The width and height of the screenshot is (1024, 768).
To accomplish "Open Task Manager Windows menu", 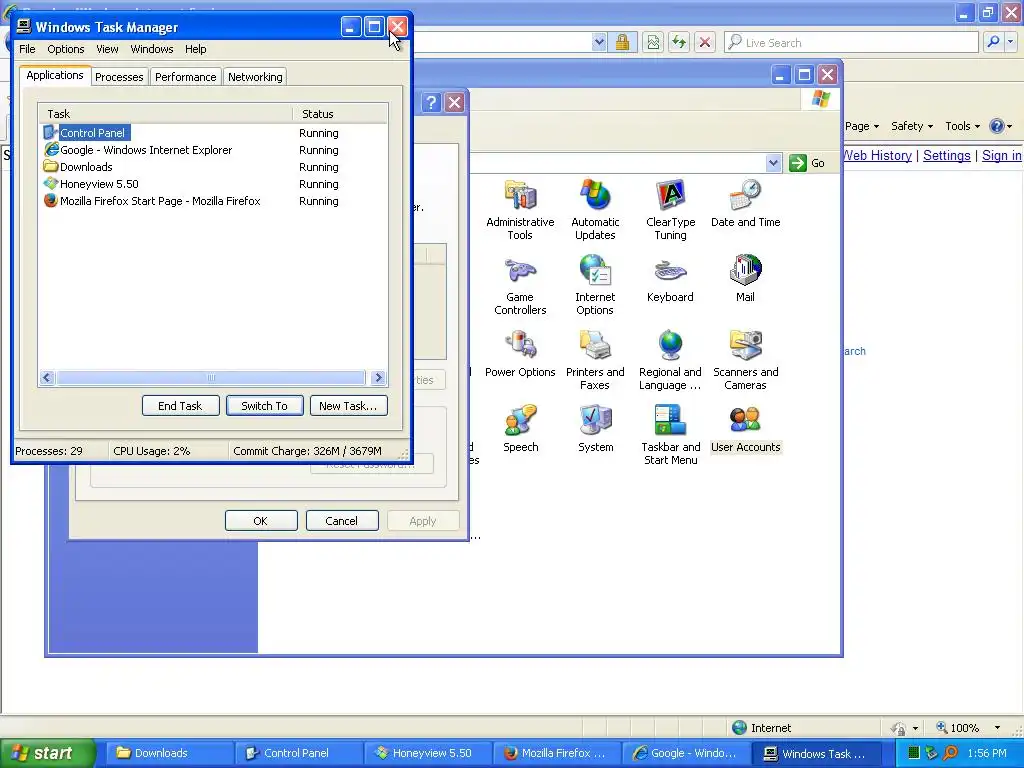I will pos(152,49).
